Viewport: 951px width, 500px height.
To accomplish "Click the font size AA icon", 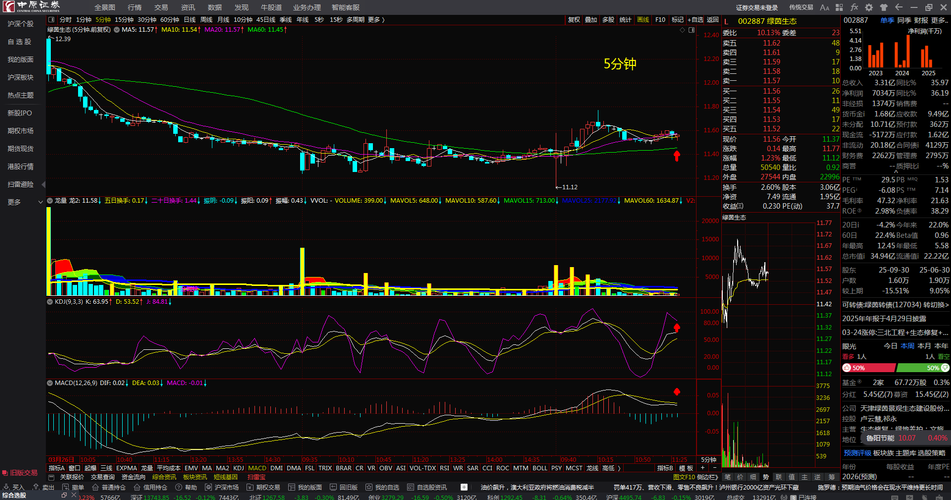I will [824, 7].
